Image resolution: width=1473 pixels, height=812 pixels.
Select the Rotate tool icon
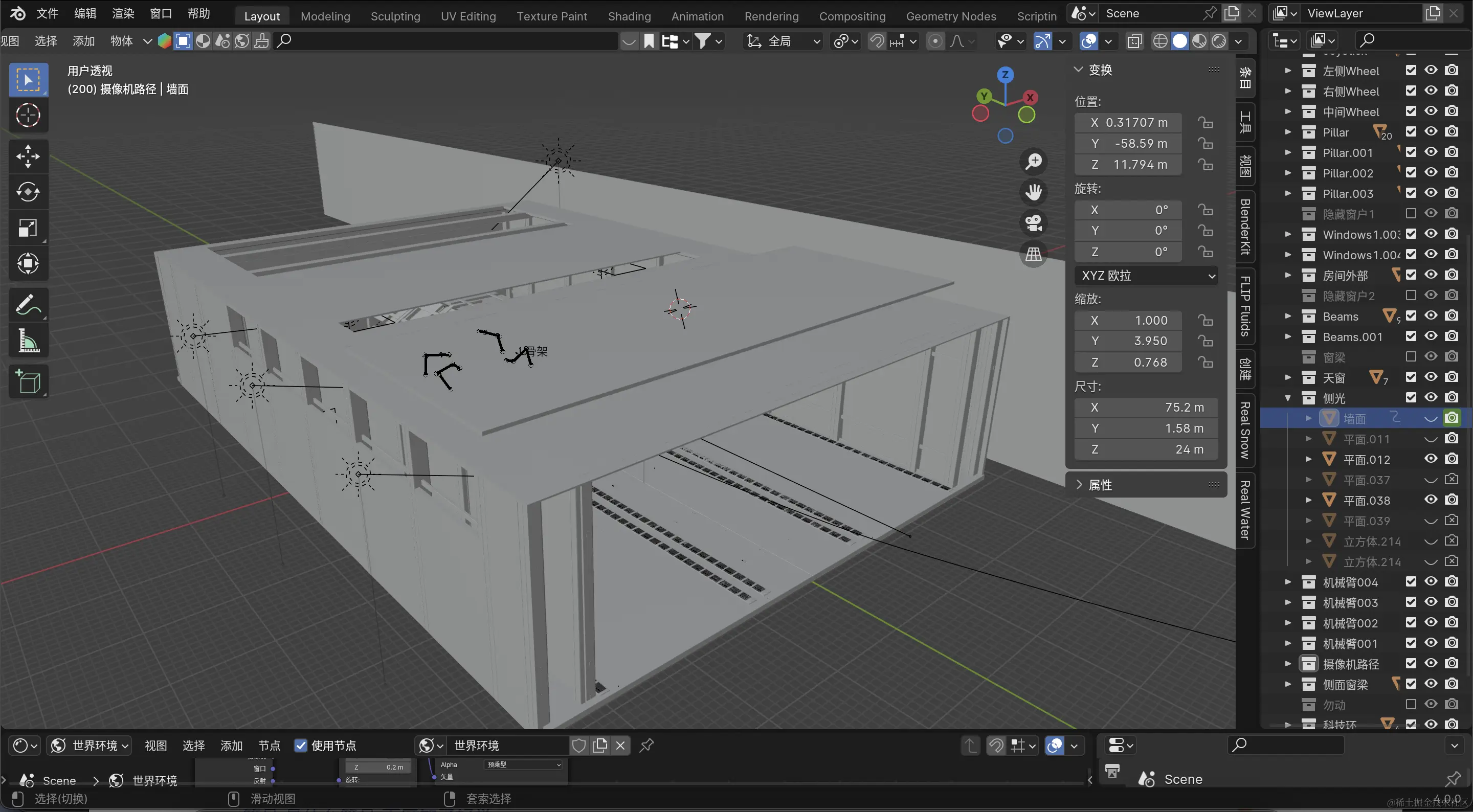click(x=28, y=192)
